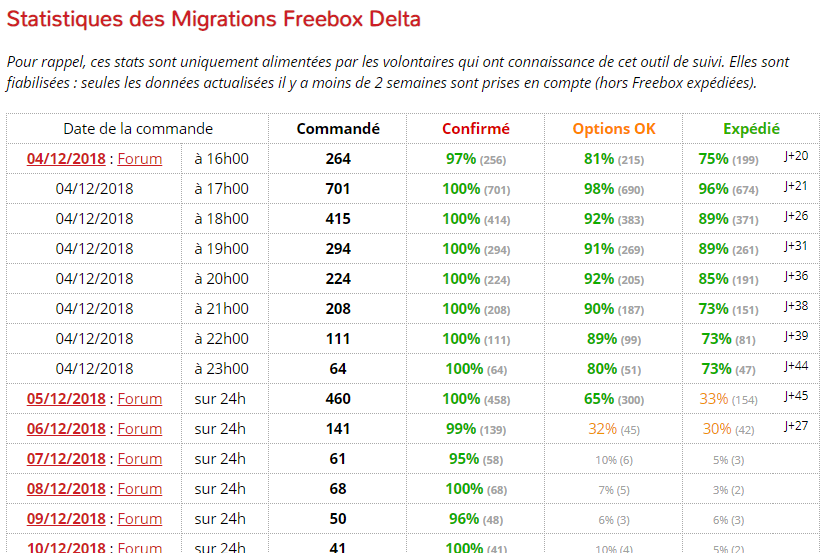Open the 04/12/2018 date link
The height and width of the screenshot is (553, 823).
[x=66, y=158]
